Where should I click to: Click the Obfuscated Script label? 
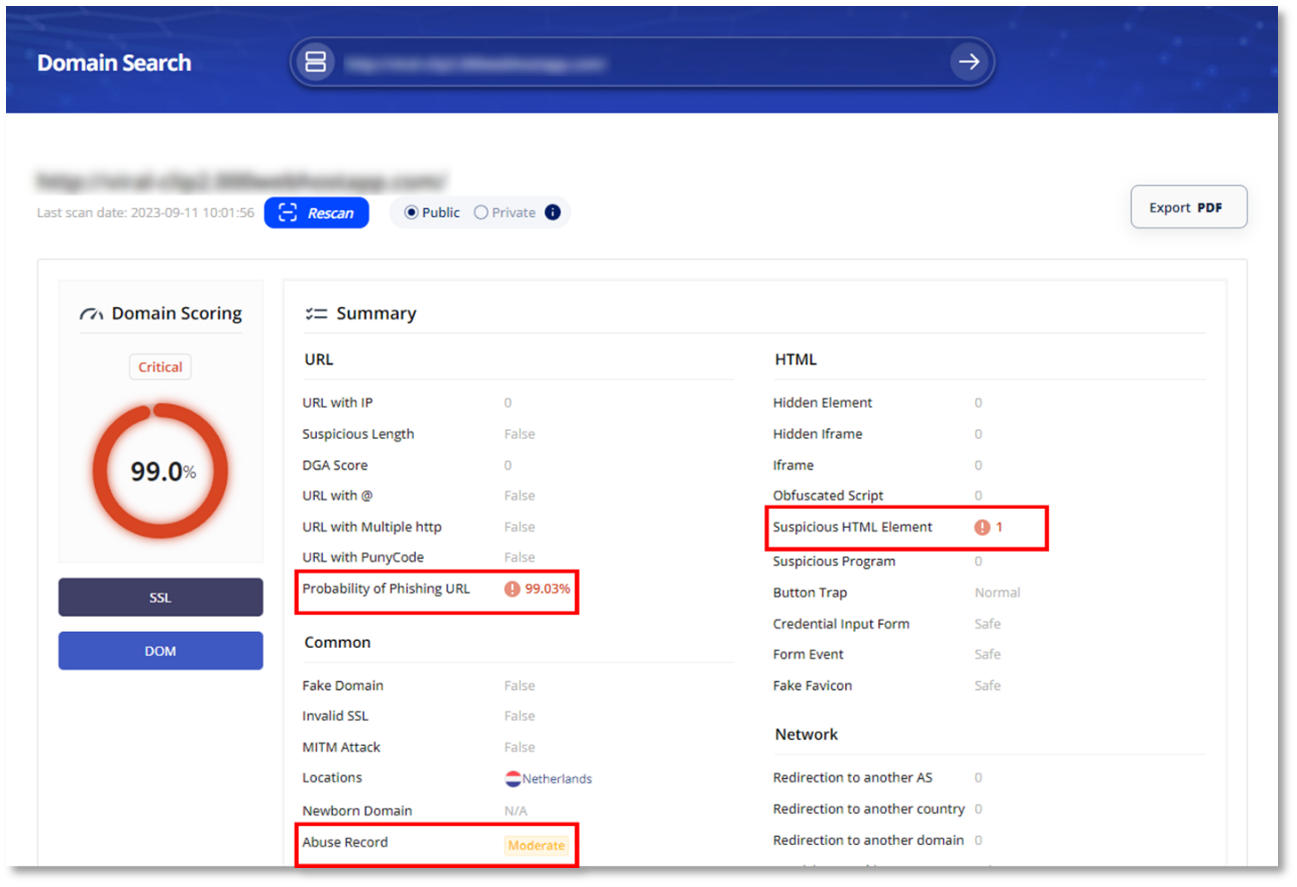coord(828,496)
